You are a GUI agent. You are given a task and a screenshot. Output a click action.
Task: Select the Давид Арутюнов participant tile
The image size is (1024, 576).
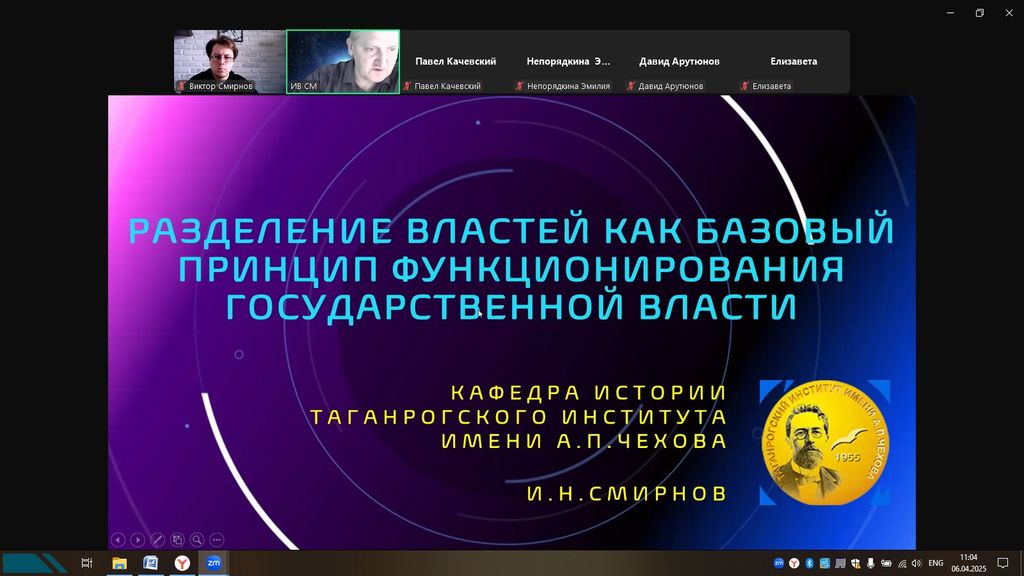pos(679,61)
